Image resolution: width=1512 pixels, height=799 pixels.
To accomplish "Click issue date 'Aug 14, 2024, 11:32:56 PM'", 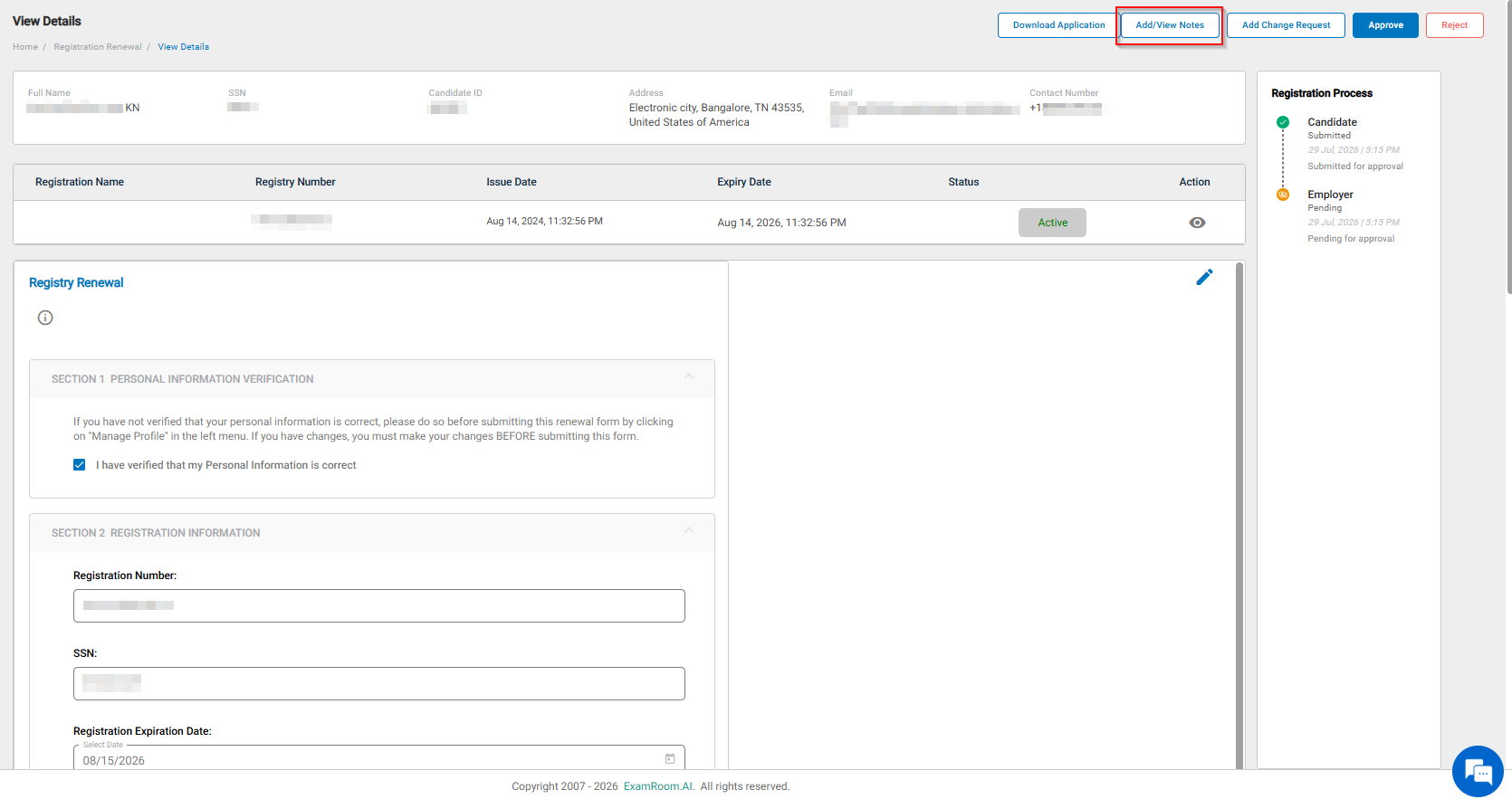I will 544,221.
